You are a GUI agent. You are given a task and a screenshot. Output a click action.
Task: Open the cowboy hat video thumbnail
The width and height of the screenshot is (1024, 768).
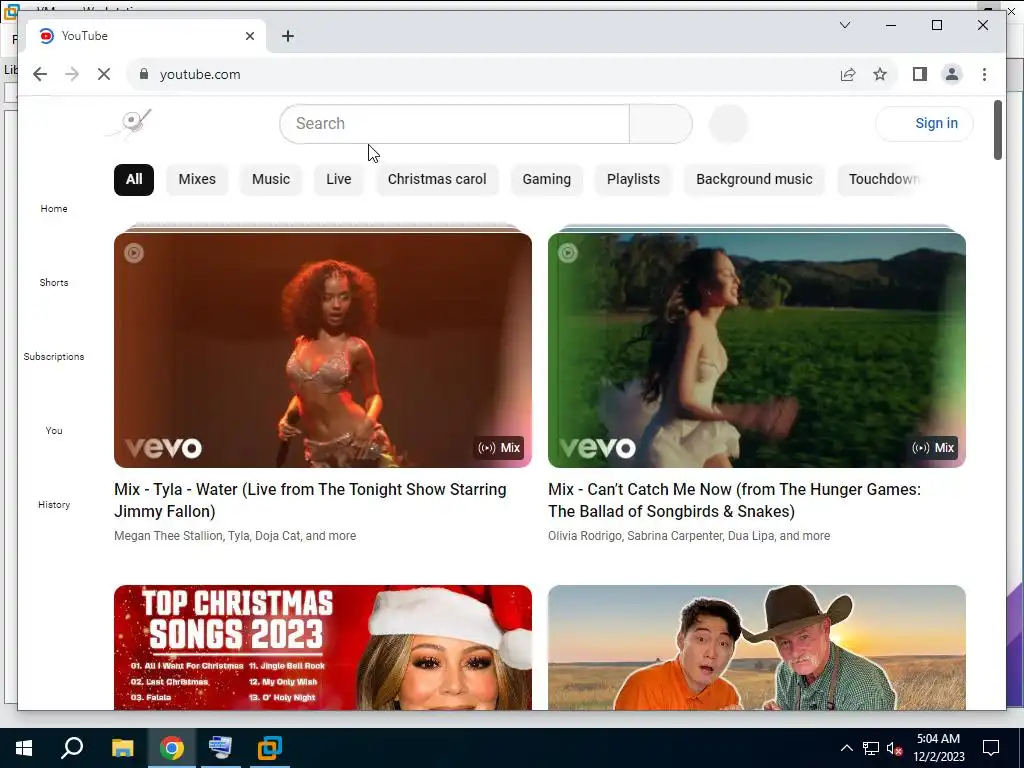pyautogui.click(x=756, y=647)
